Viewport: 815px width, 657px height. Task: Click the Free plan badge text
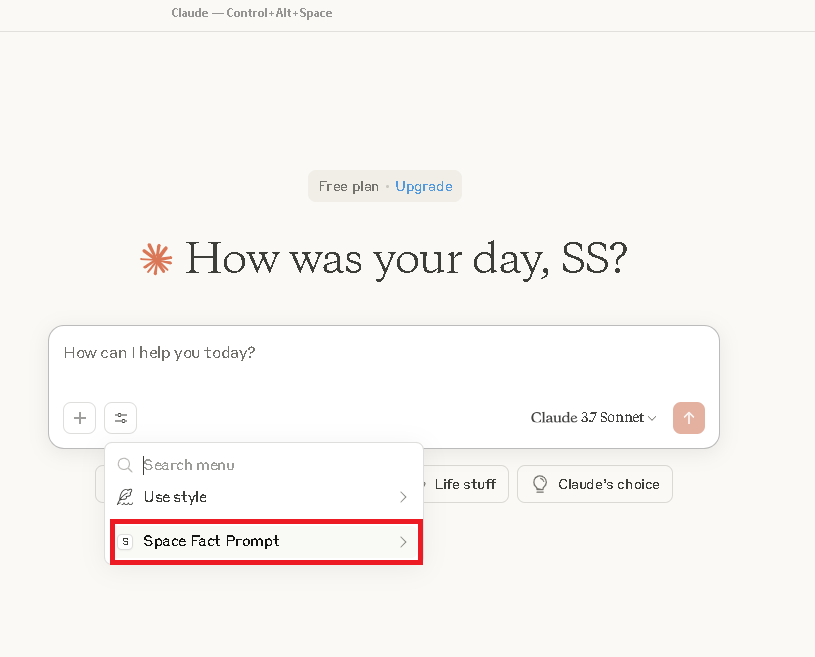348,187
